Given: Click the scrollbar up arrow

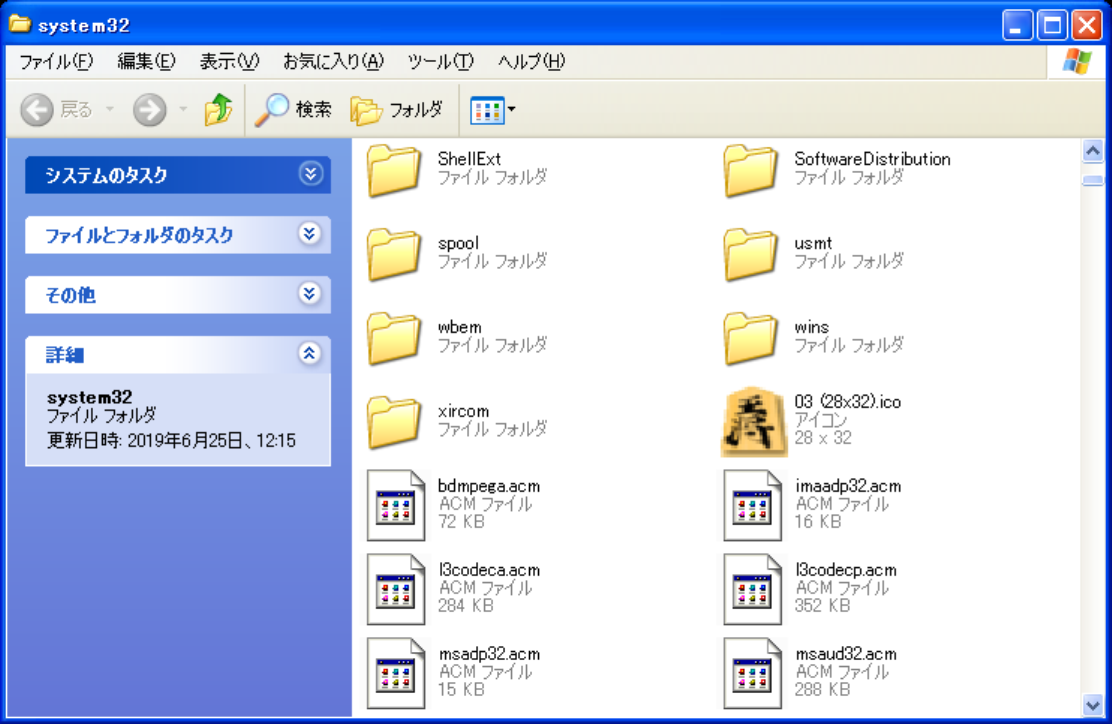Looking at the screenshot, I should 1093,151.
